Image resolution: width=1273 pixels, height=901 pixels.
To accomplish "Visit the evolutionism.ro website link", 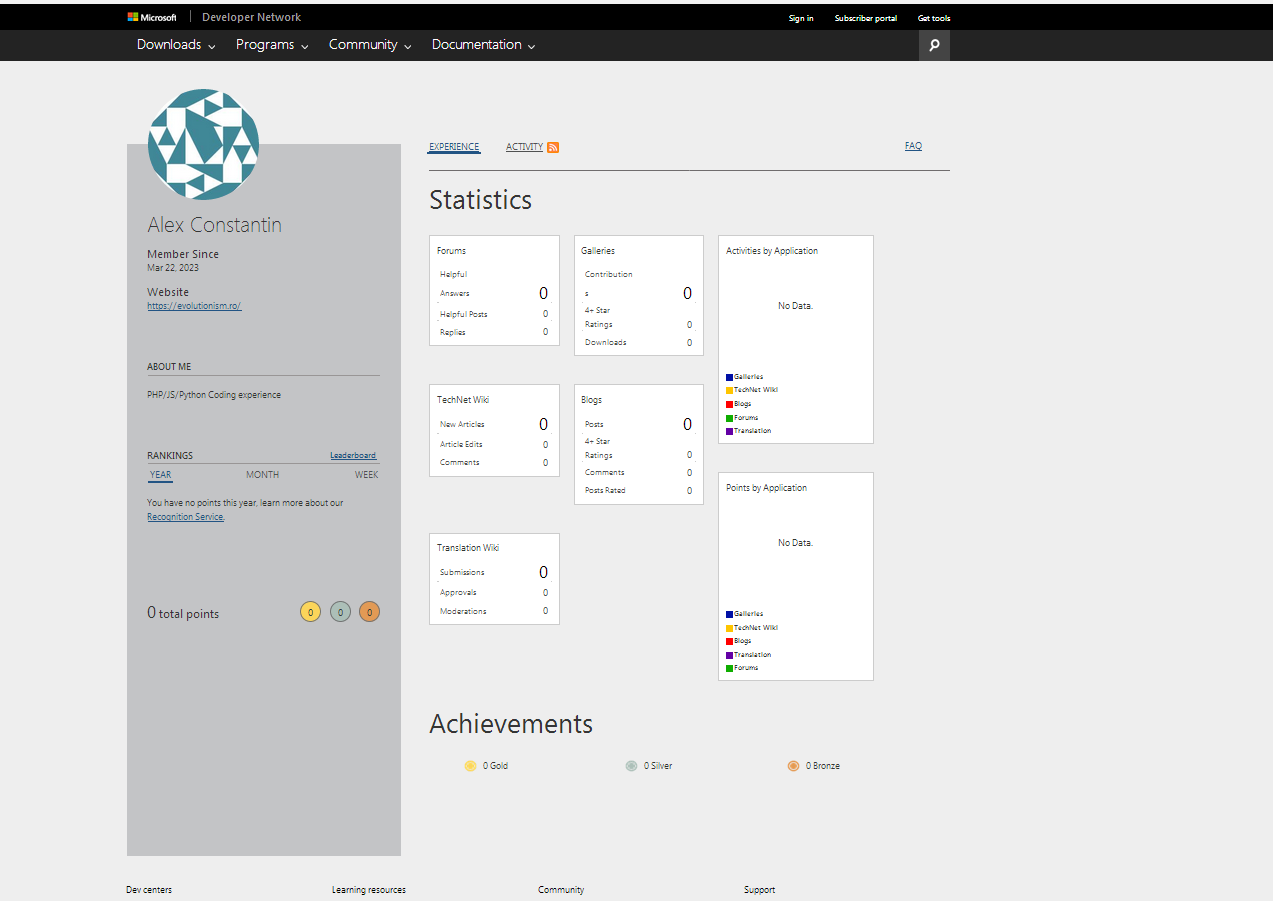I will 194,306.
